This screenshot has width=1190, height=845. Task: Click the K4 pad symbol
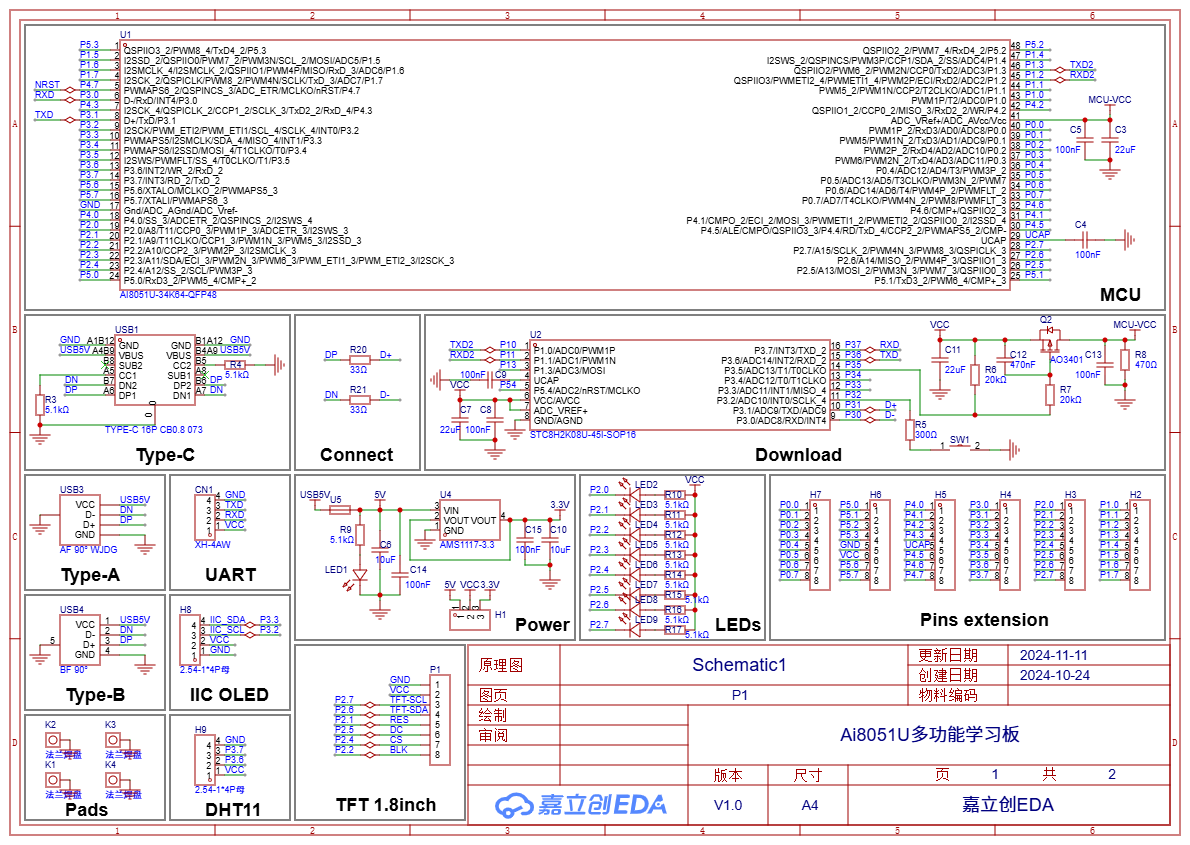113,780
